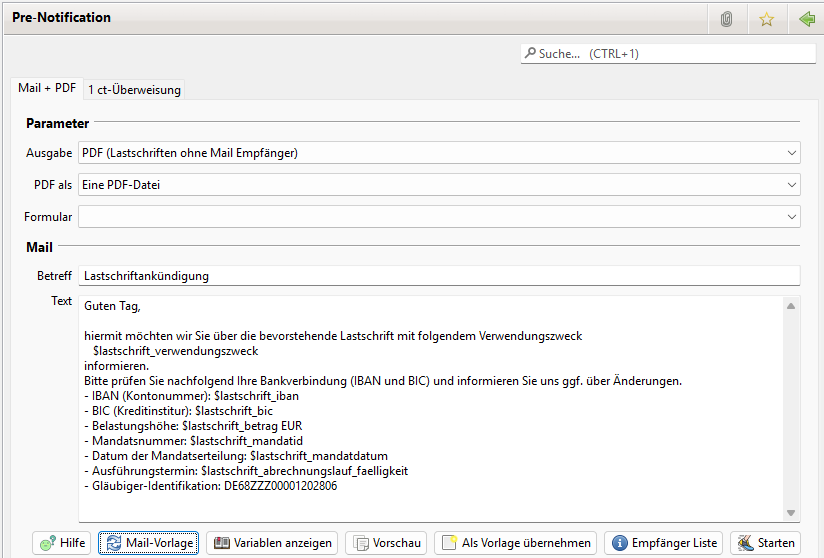Open the Vorschau preview button
This screenshot has width=824, height=558.
[385, 543]
